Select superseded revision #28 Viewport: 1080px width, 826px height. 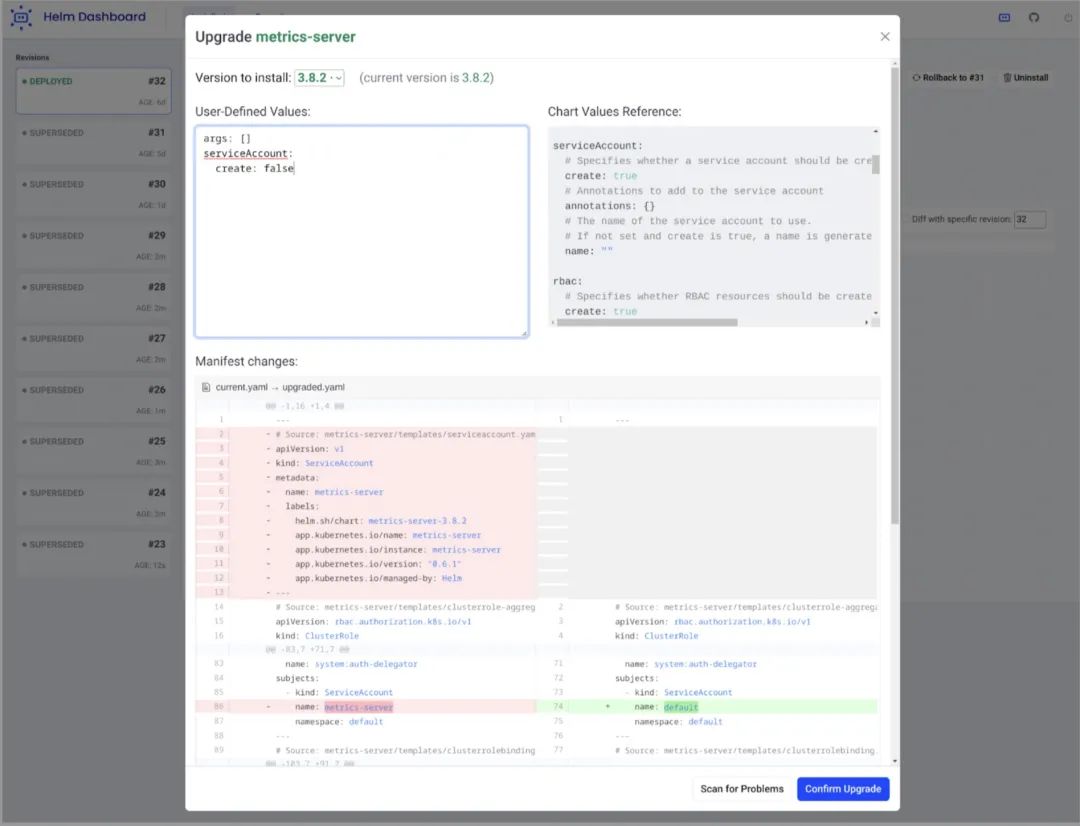point(94,296)
